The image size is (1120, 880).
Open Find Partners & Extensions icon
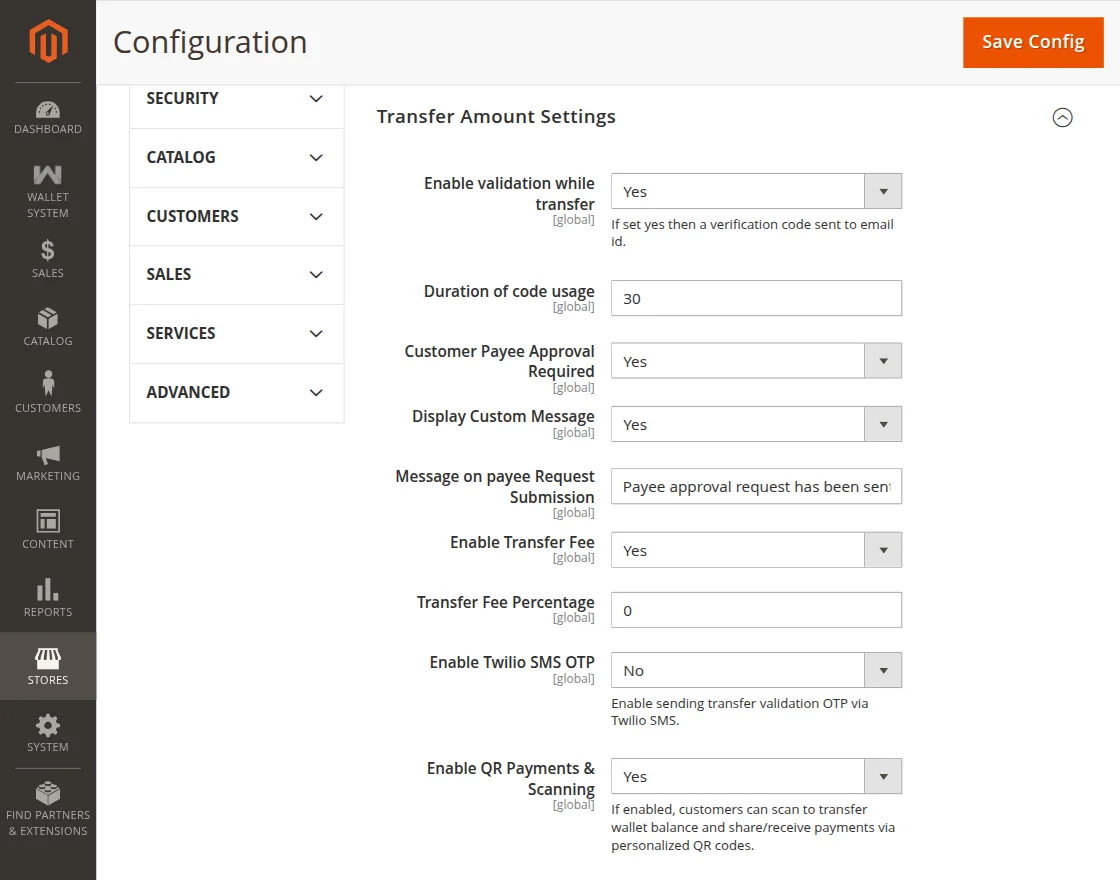pyautogui.click(x=48, y=793)
